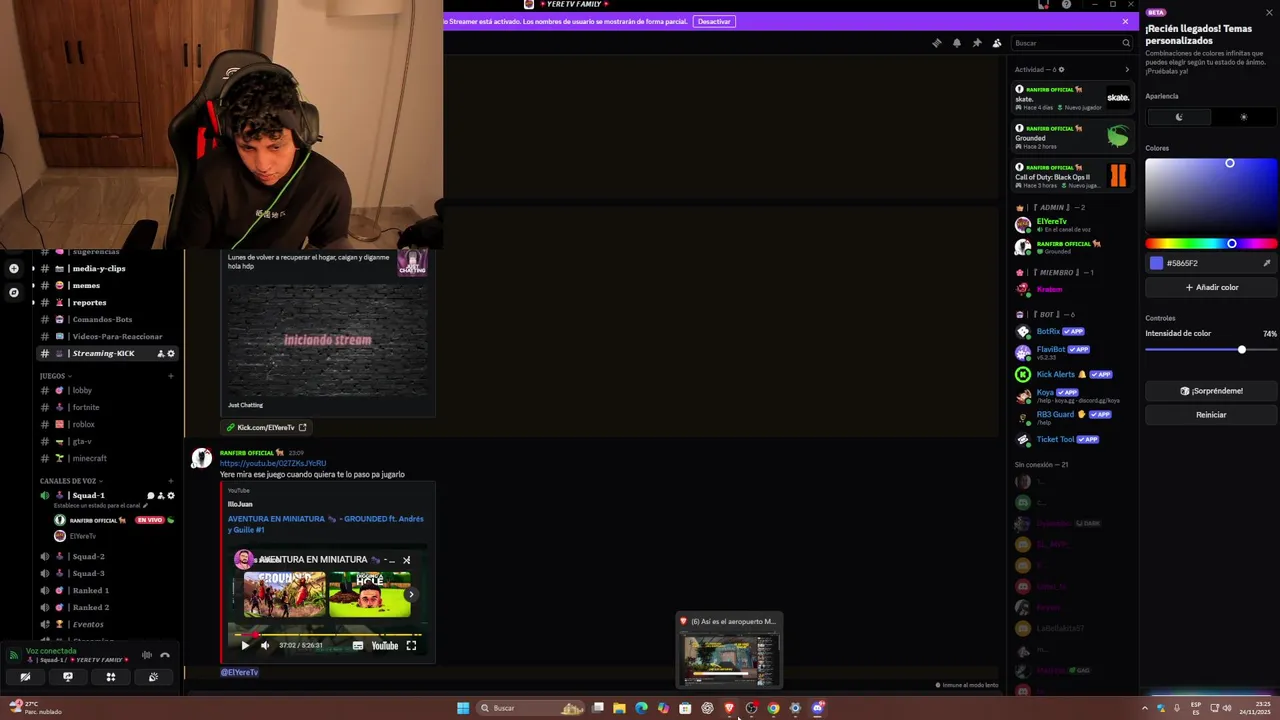
Task: Open Brave browser in taskbar
Action: pos(729,708)
